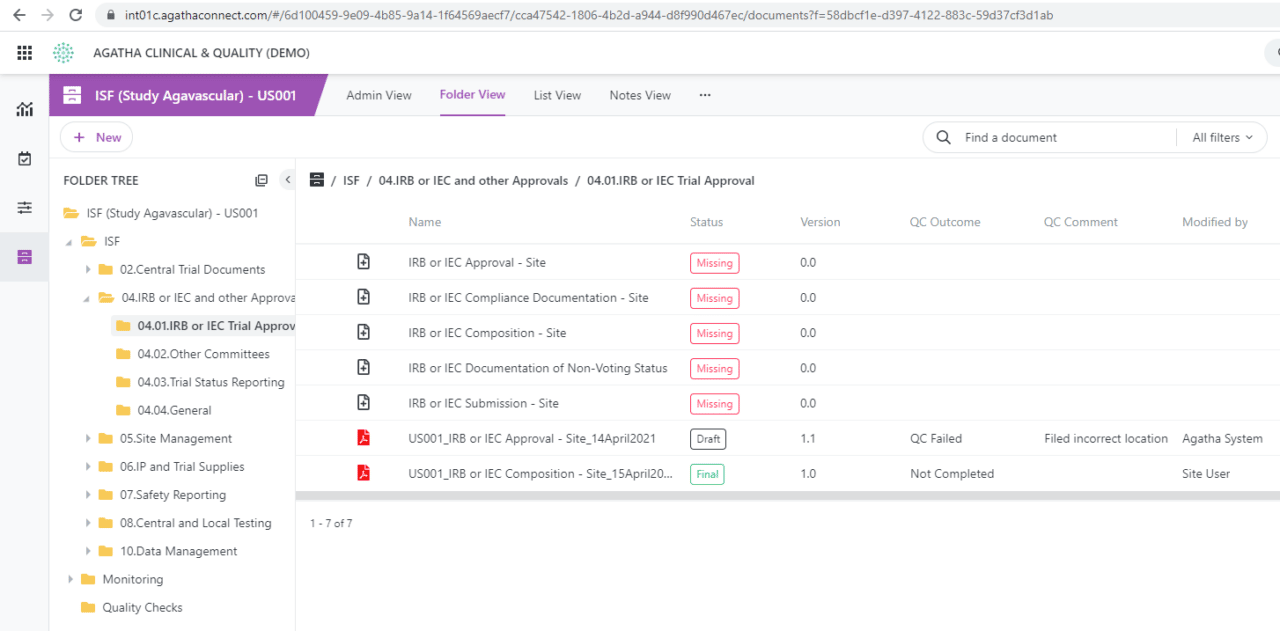
Task: Click 04.01.IRB or IEC Trial Approval breadcrumb
Action: (x=671, y=181)
